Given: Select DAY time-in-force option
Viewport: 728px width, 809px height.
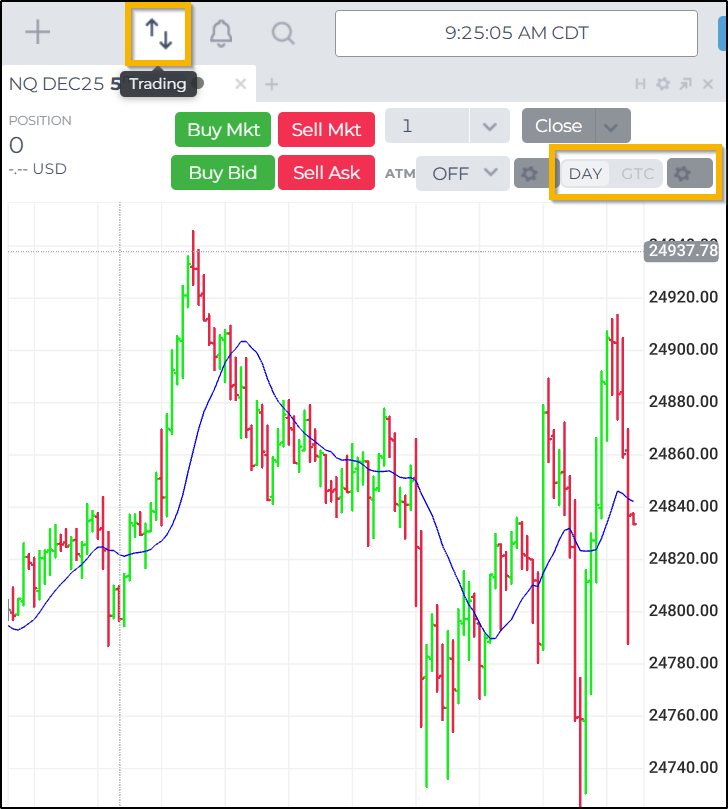Looking at the screenshot, I should (585, 173).
